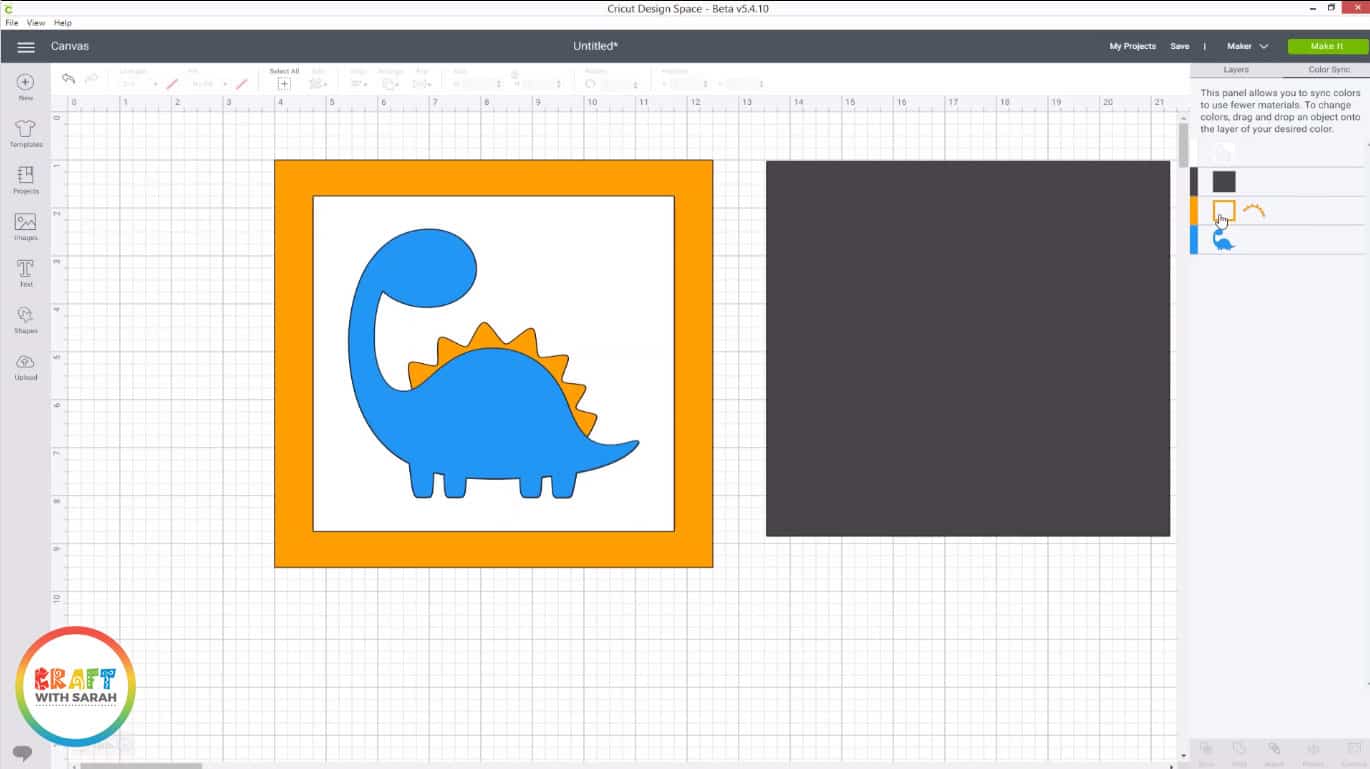Click the dark gray color bar in Color Sync
This screenshot has height=769, width=1370.
pos(1194,182)
